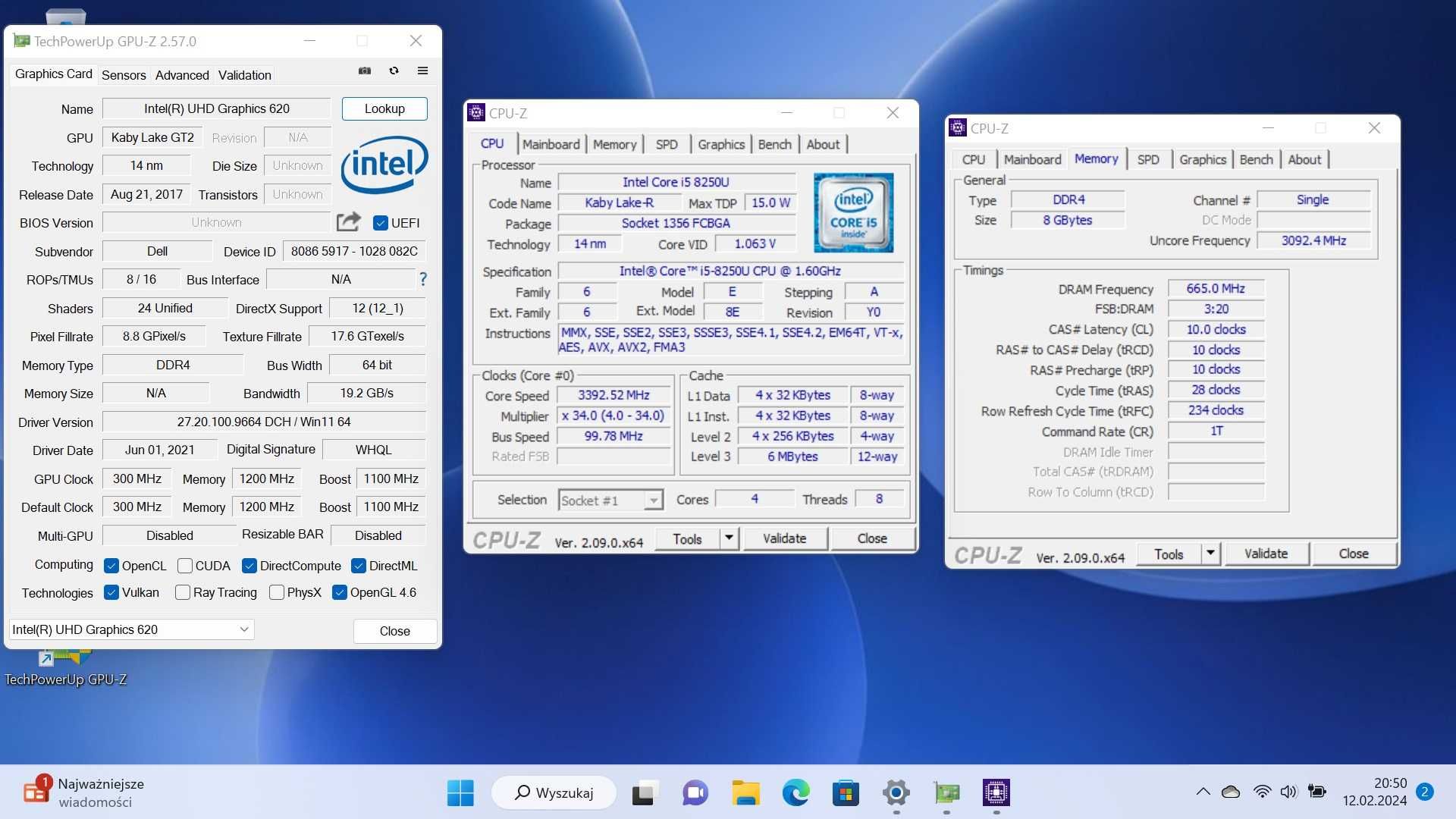Click Tools button in CPU-Z CPU window
This screenshot has width=1456, height=819.
pos(687,538)
